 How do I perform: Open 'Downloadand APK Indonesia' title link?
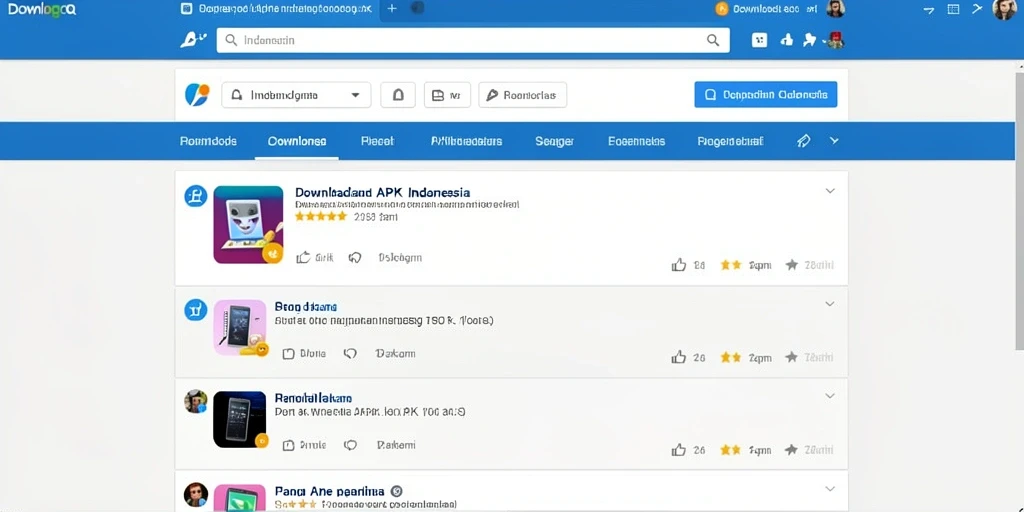tap(383, 193)
